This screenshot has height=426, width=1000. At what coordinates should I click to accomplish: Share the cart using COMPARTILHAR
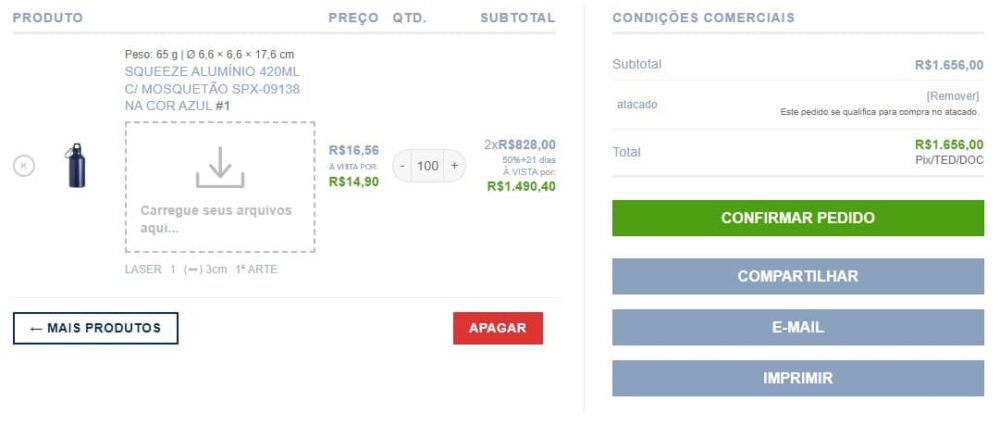pos(798,277)
